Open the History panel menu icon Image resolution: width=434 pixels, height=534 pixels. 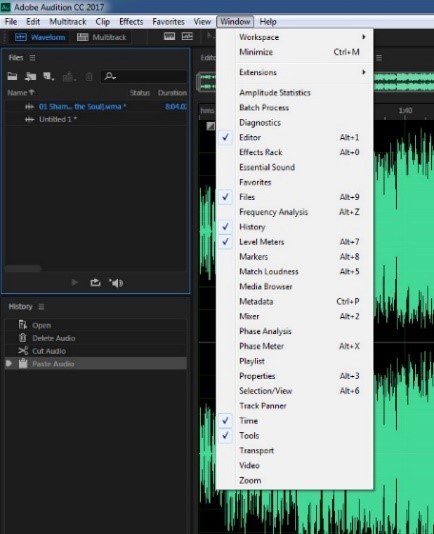click(x=41, y=307)
